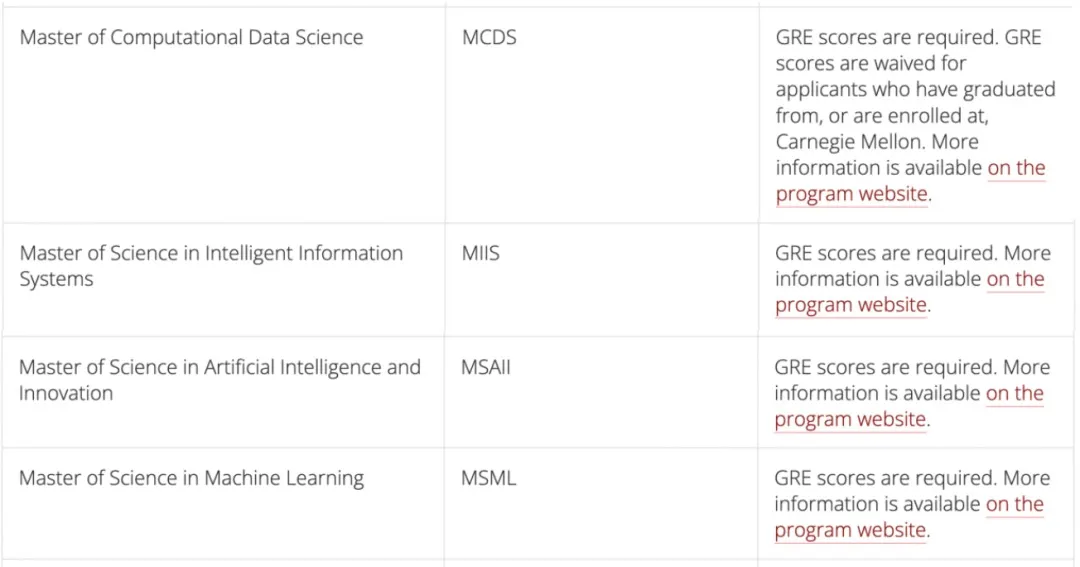The image size is (1080, 567).
Task: Click the Master of Computational Data Science name
Action: click(x=191, y=38)
